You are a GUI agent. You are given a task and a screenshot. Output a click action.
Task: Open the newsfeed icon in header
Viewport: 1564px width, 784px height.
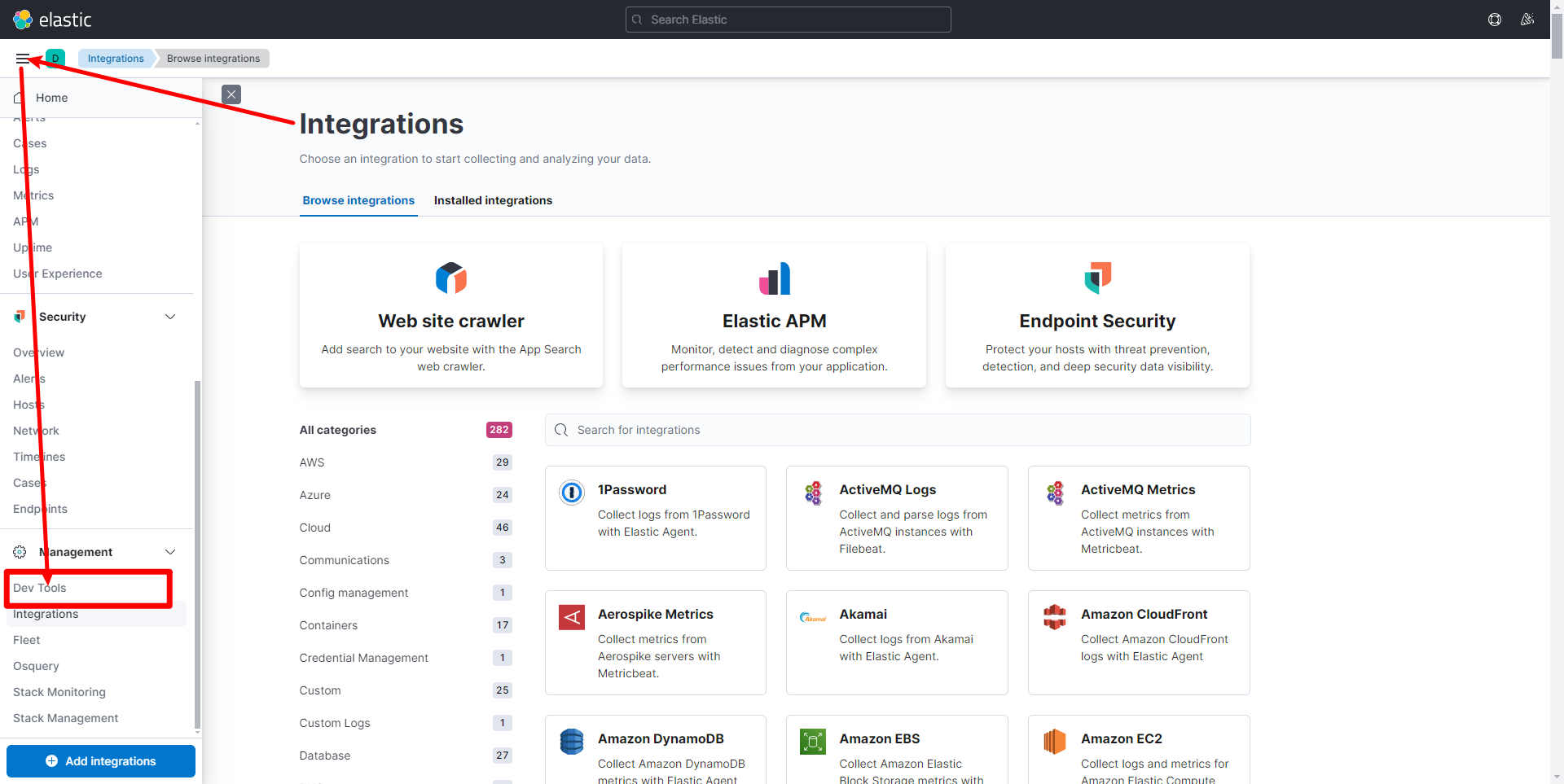1527,20
